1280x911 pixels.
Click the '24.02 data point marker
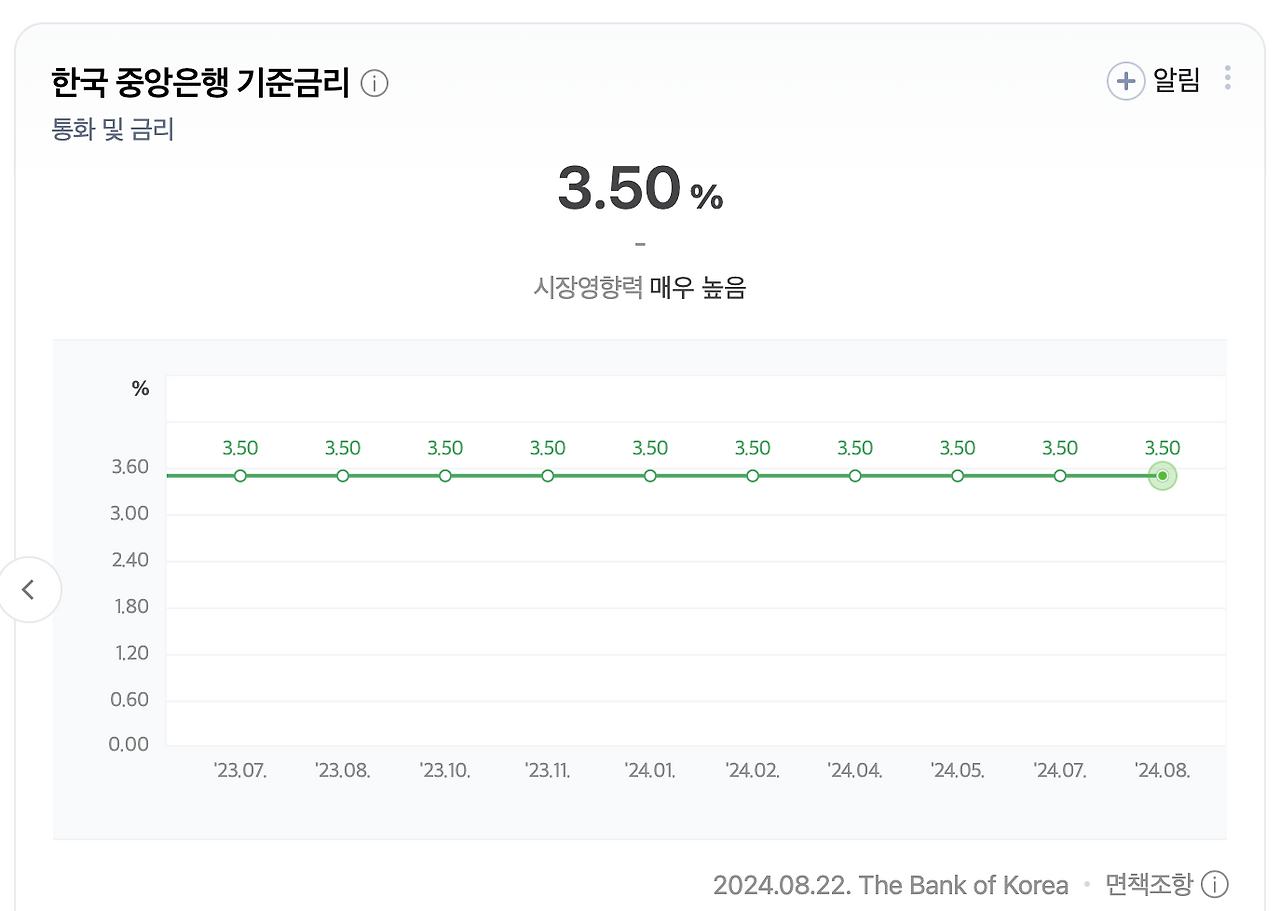pos(752,476)
